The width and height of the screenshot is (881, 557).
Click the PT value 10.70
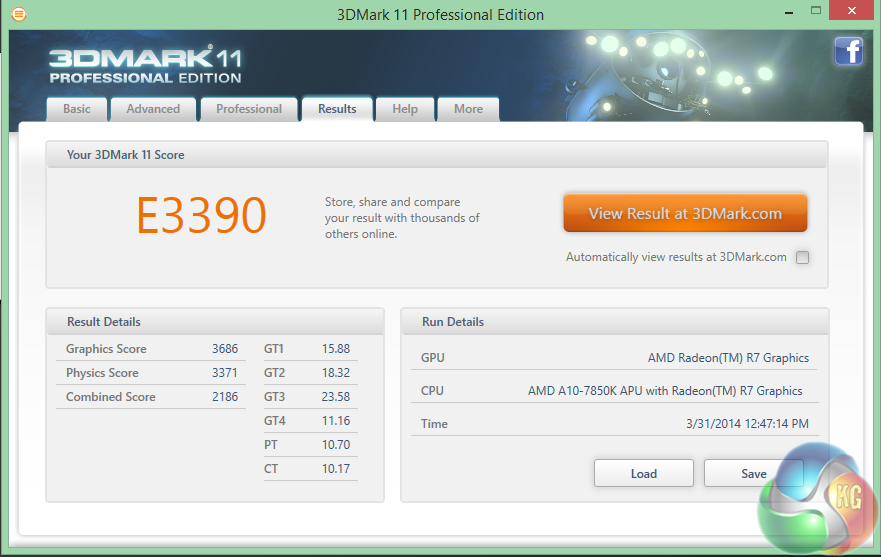pyautogui.click(x=335, y=445)
